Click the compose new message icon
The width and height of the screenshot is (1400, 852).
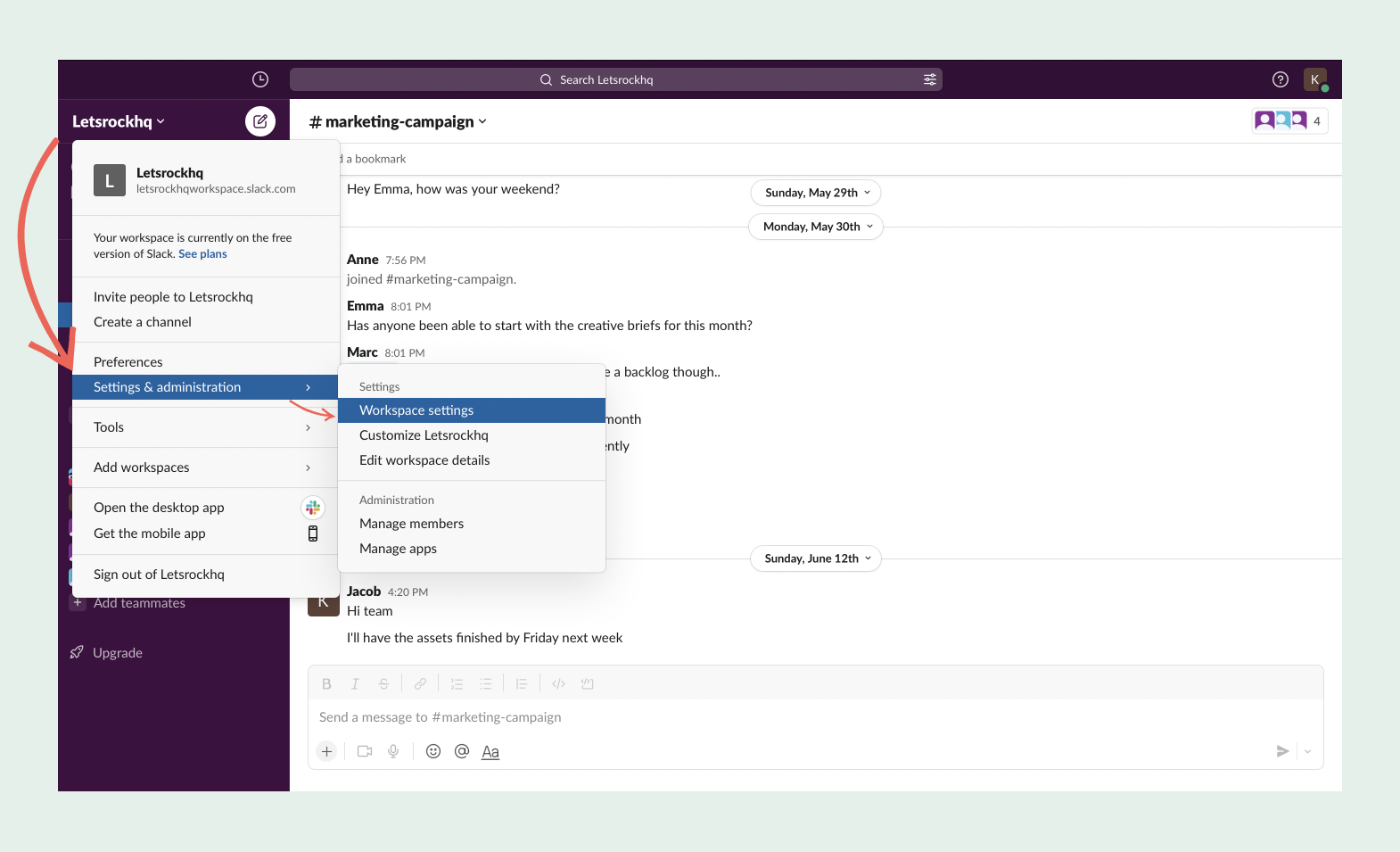(x=260, y=121)
